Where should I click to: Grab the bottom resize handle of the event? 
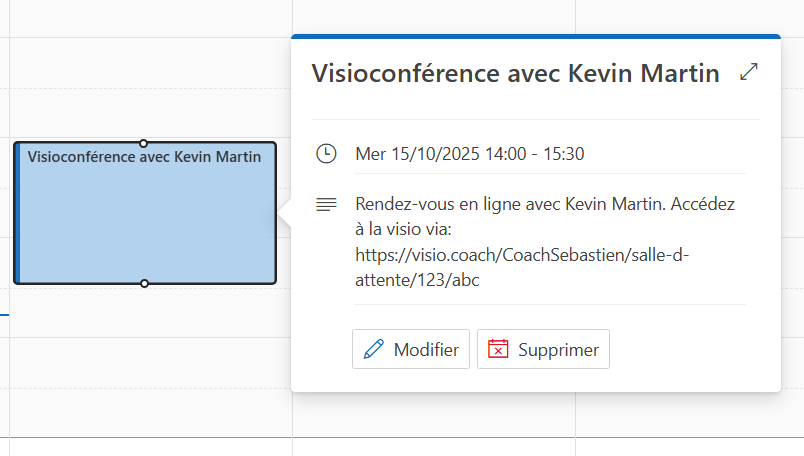pos(144,284)
